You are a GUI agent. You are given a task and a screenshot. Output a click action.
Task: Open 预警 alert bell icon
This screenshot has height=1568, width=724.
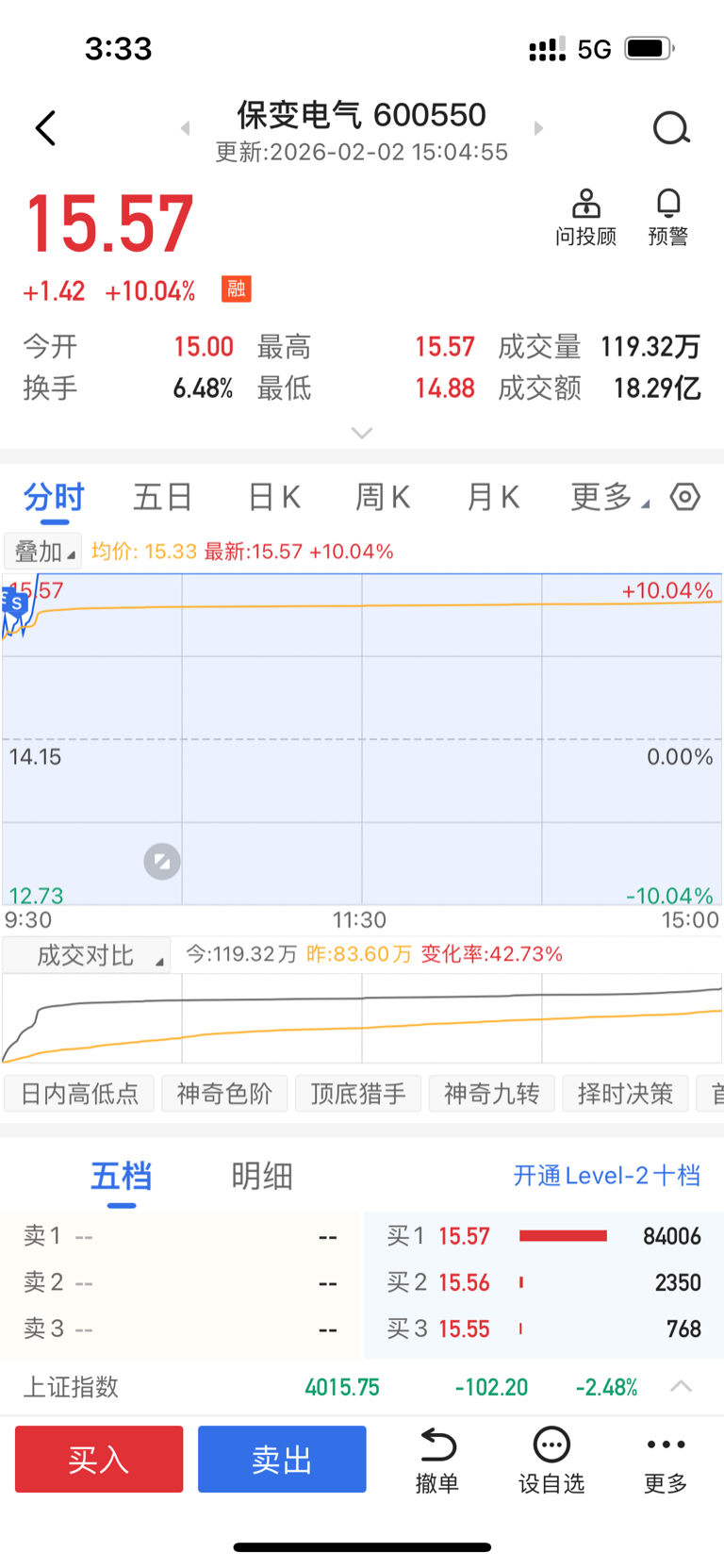pos(668,218)
